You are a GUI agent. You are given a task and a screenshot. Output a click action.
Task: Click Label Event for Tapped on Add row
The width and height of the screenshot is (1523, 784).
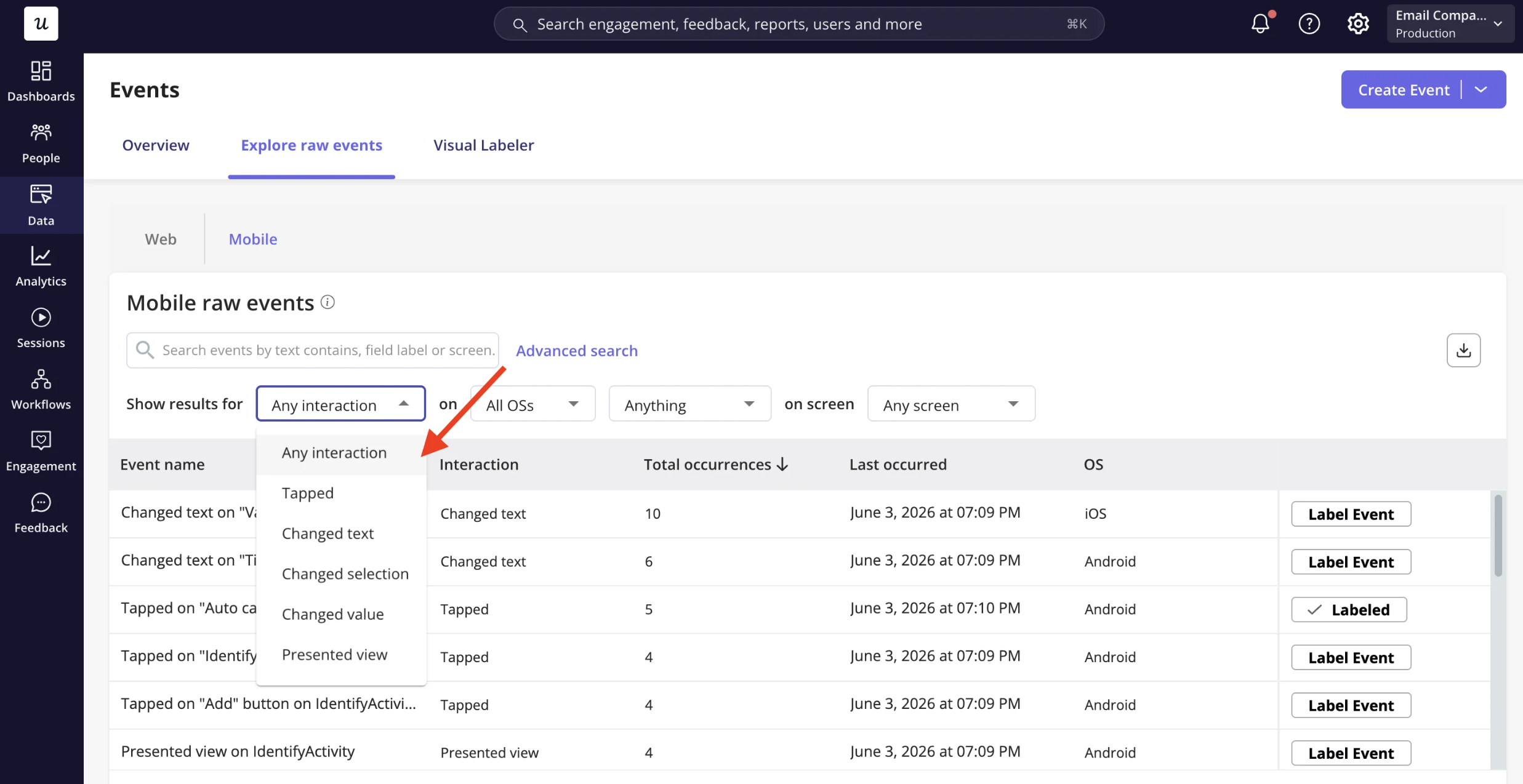pyautogui.click(x=1351, y=705)
